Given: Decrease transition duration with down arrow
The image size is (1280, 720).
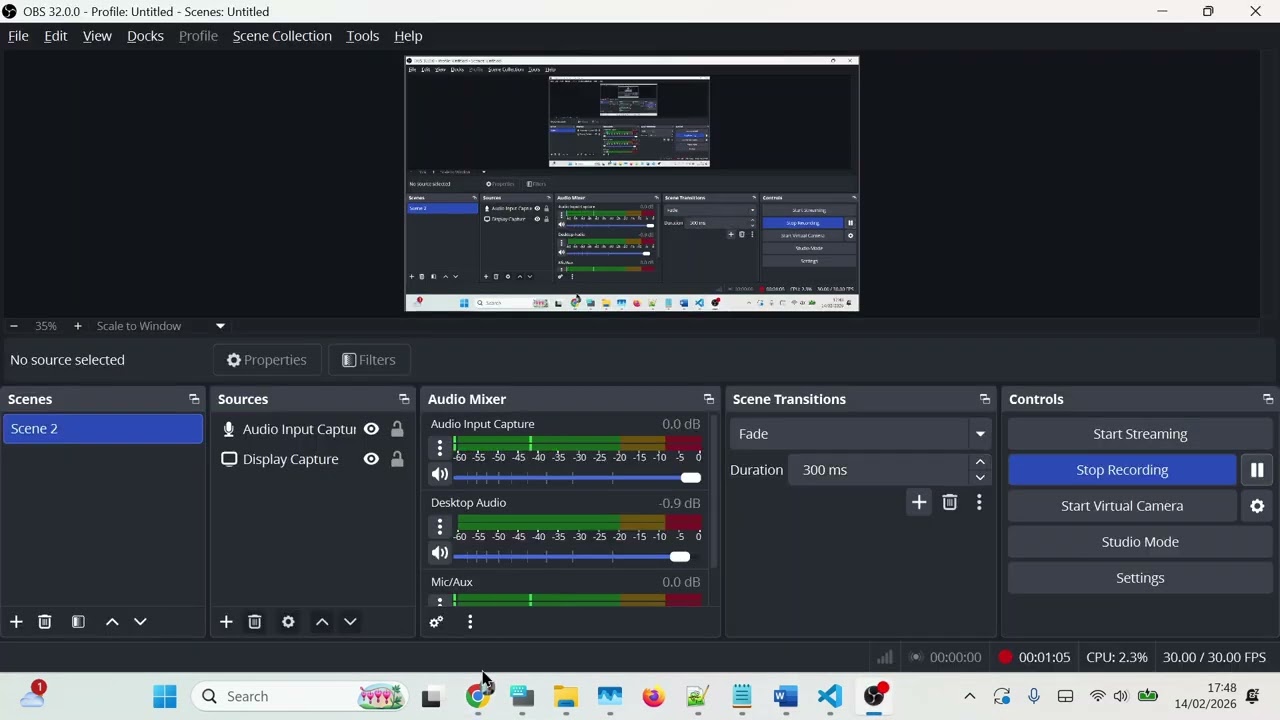Looking at the screenshot, I should tap(980, 478).
